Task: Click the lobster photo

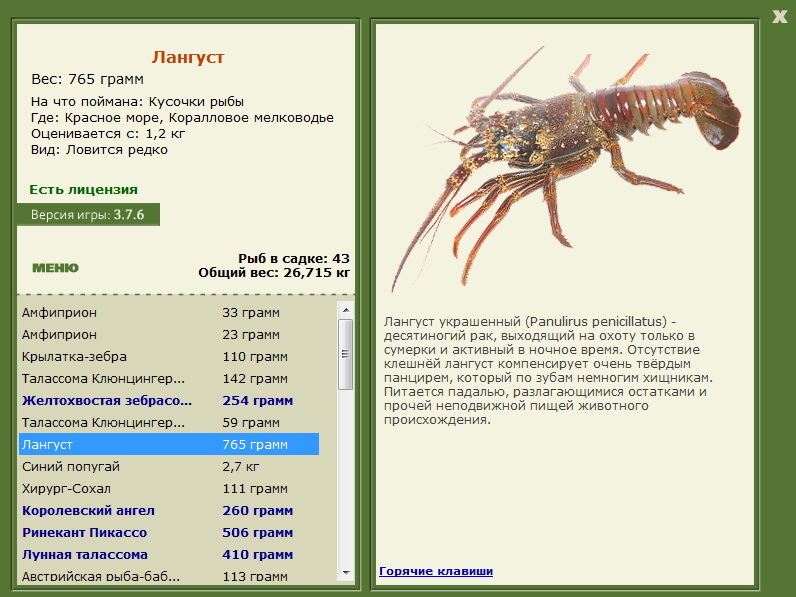Action: [x=565, y=168]
